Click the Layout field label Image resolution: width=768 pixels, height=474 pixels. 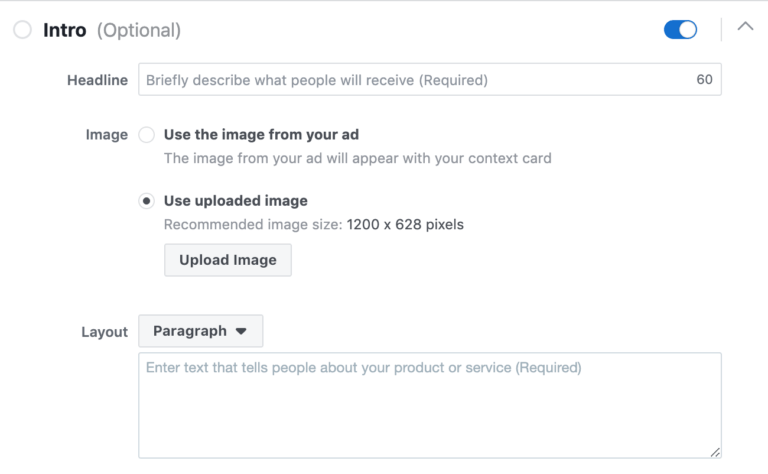104,332
